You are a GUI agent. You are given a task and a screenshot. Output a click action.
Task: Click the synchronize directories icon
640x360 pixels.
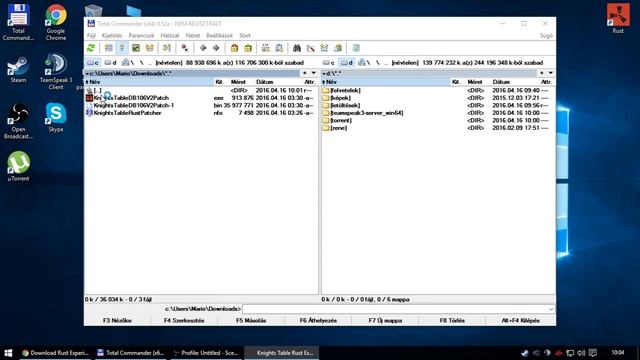[x=324, y=48]
